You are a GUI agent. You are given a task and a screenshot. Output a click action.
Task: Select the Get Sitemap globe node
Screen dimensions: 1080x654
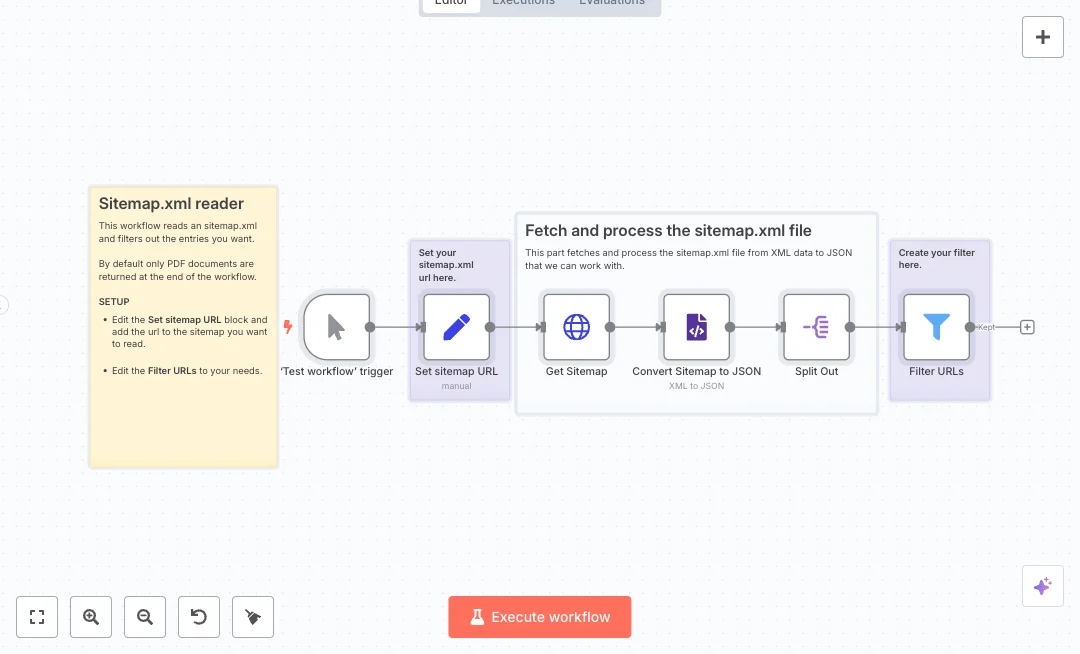pyautogui.click(x=576, y=327)
